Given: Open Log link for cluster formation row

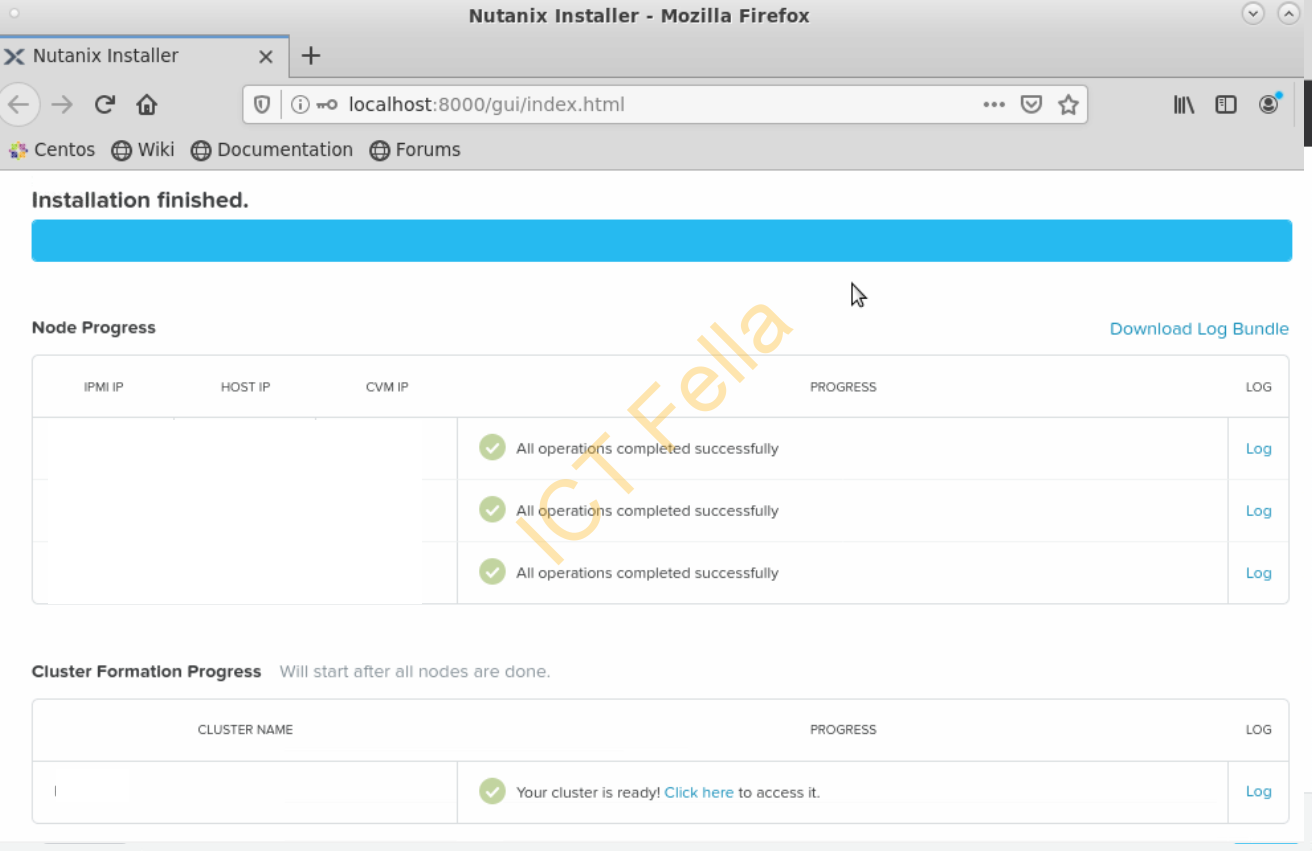Looking at the screenshot, I should click(1258, 791).
